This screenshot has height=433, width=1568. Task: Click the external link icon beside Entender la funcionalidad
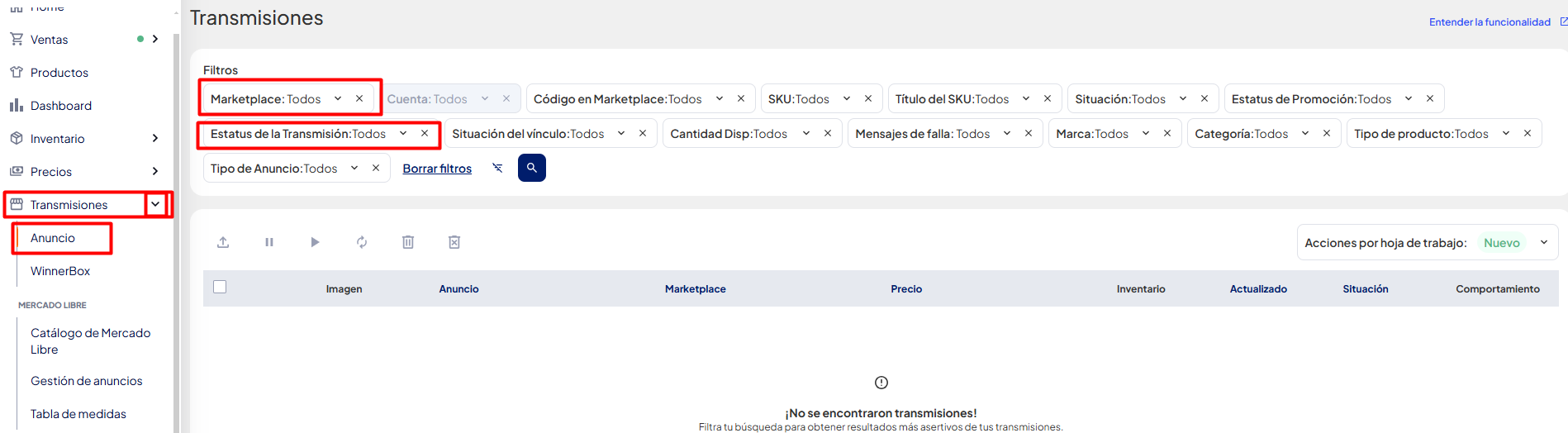coord(1563,21)
